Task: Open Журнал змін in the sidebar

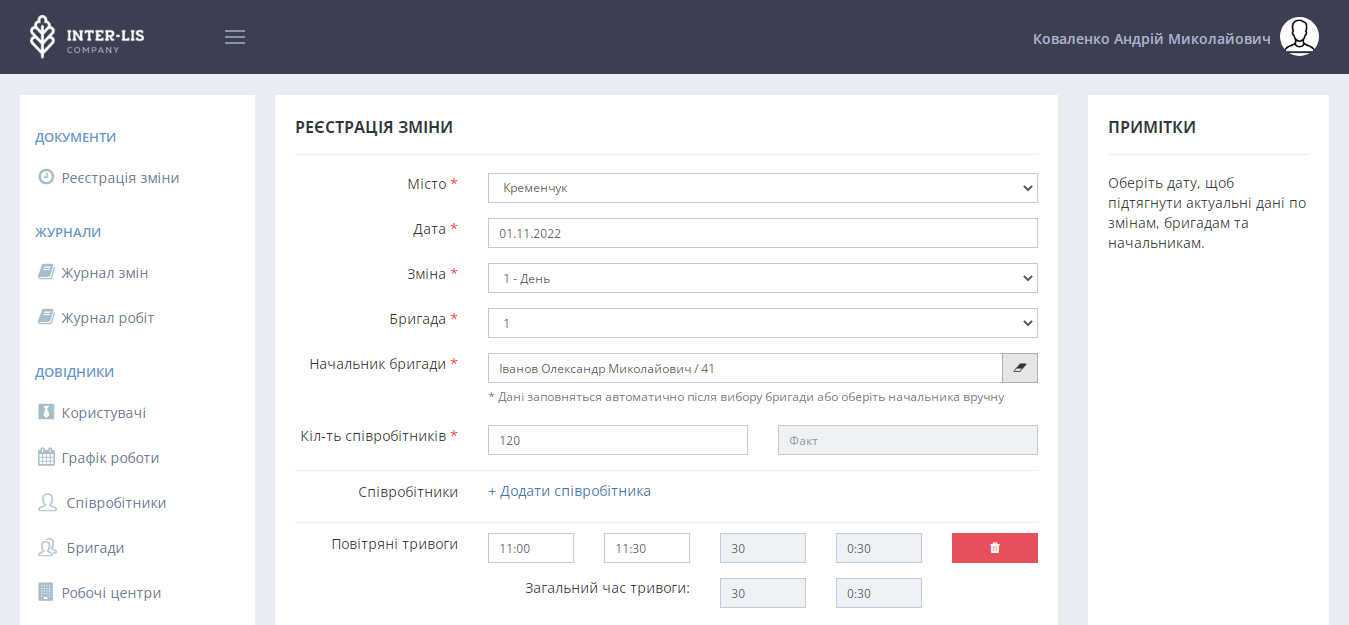Action: [104, 273]
